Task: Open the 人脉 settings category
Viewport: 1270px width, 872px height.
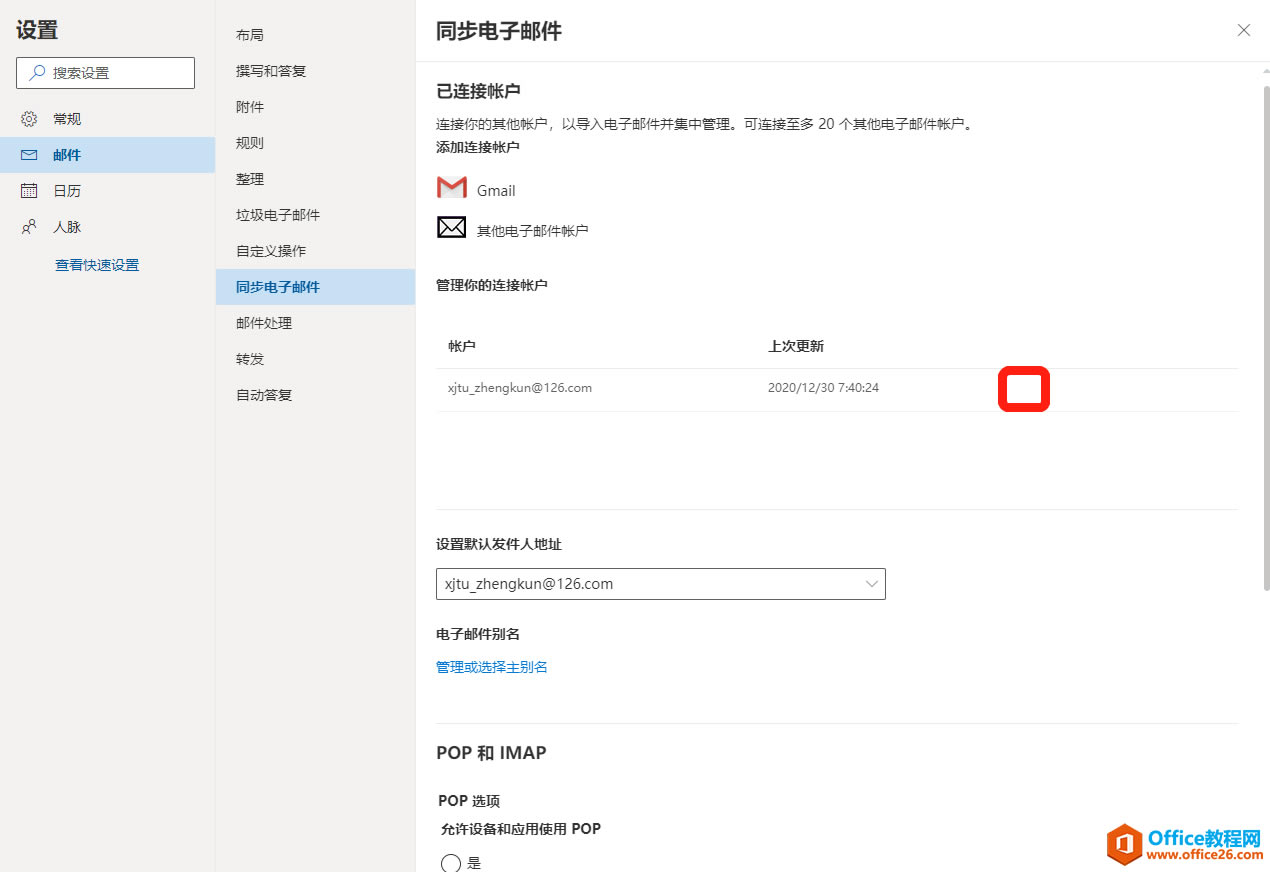Action: [x=107, y=227]
